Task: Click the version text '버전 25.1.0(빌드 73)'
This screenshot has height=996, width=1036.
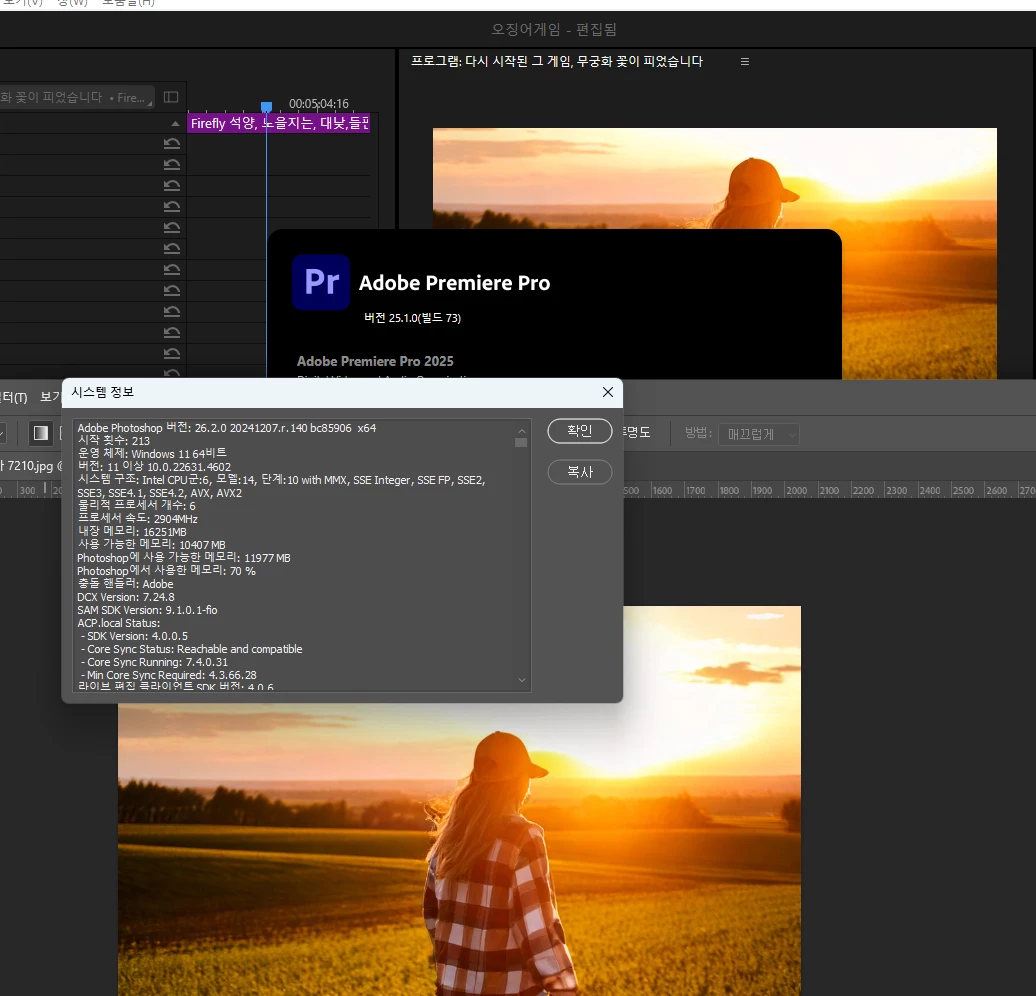Action: pyautogui.click(x=412, y=318)
